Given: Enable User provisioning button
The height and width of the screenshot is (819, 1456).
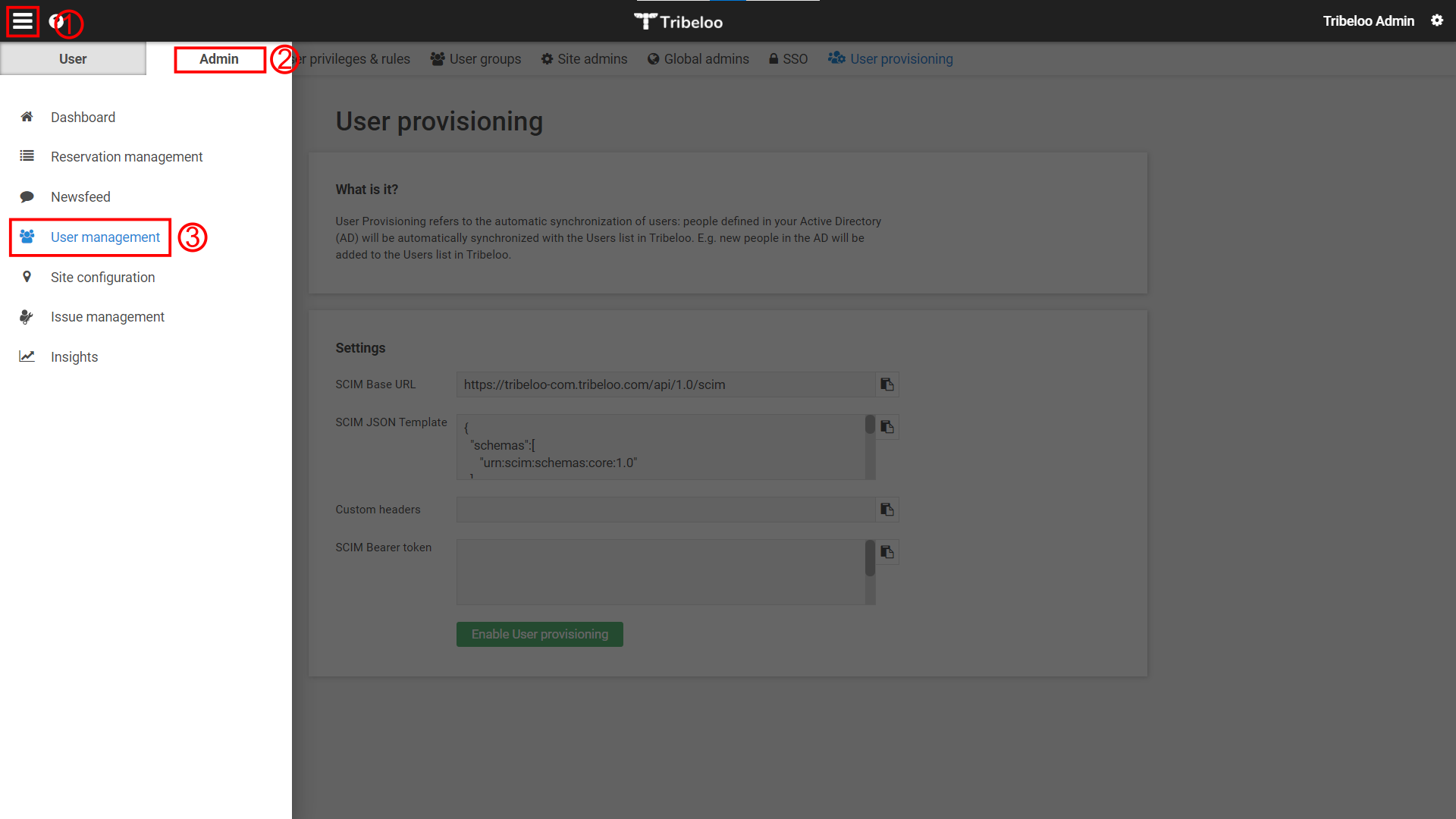Looking at the screenshot, I should 539,633.
